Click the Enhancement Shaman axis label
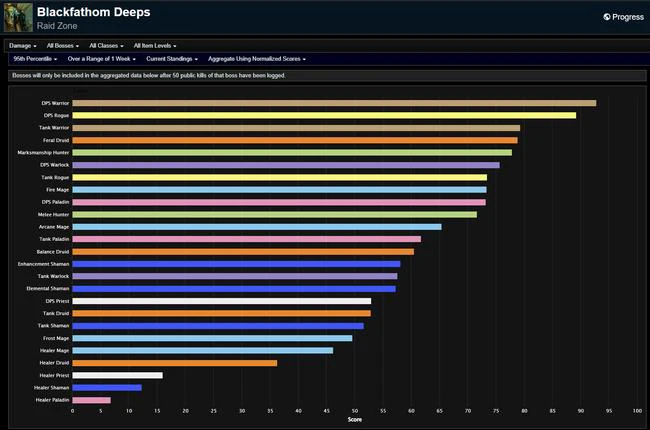This screenshot has width=650, height=430. (x=43, y=264)
